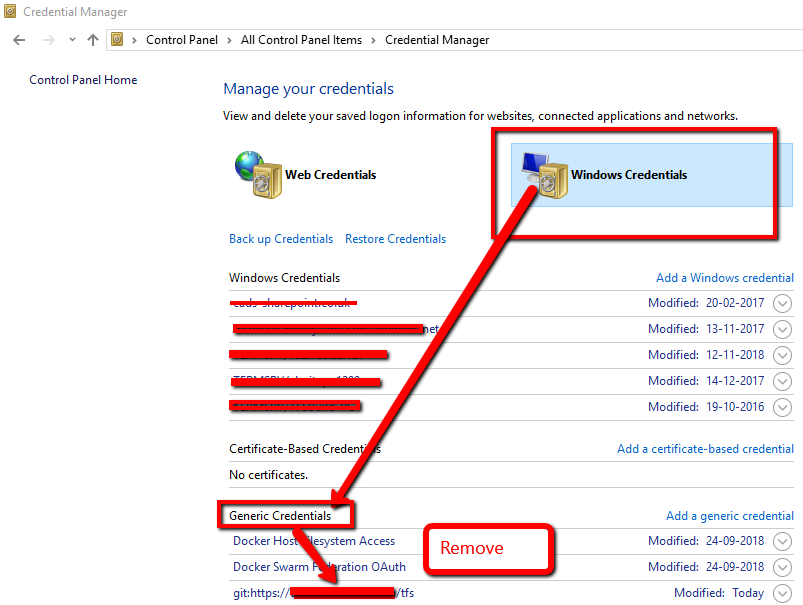Open the recent locations dropdown arrow
Image resolution: width=803 pixels, height=605 pixels.
point(71,40)
